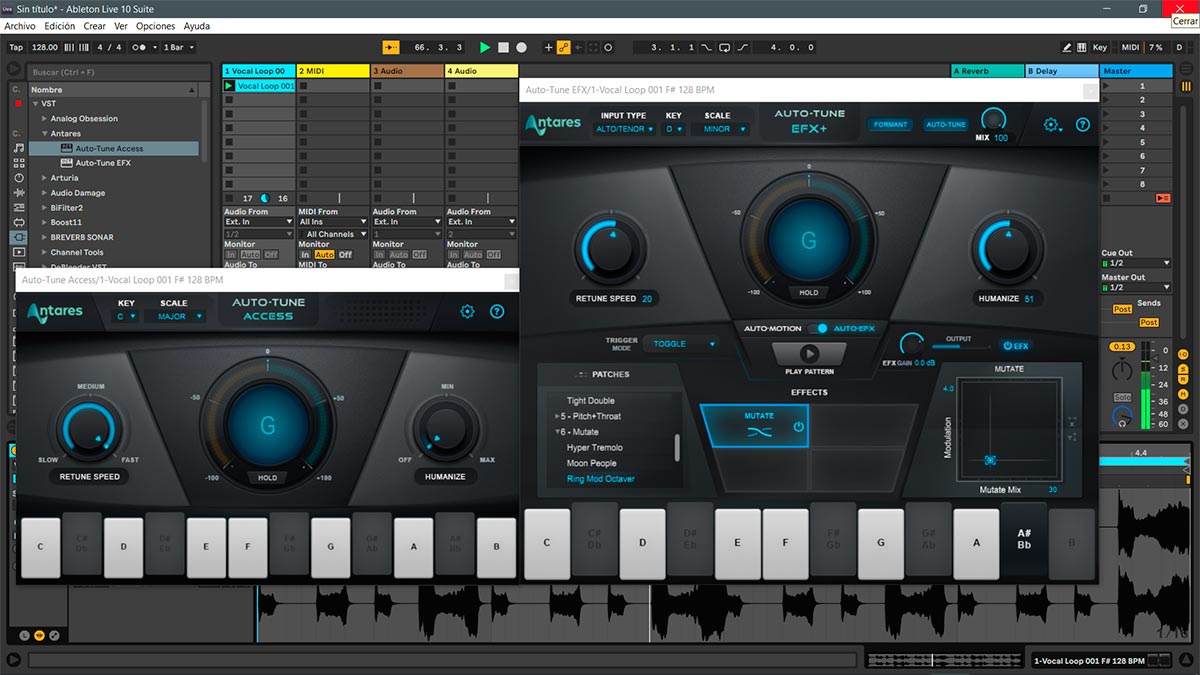Open the Archivo menu
The width and height of the screenshot is (1200, 675).
(x=20, y=26)
